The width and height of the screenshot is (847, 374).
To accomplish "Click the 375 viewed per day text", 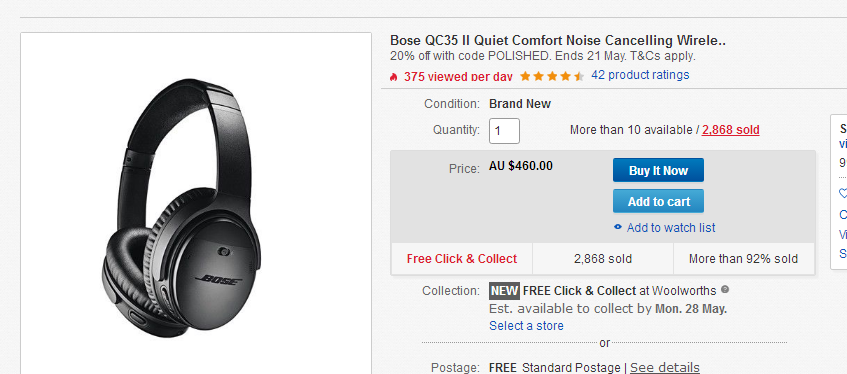I will (458, 77).
